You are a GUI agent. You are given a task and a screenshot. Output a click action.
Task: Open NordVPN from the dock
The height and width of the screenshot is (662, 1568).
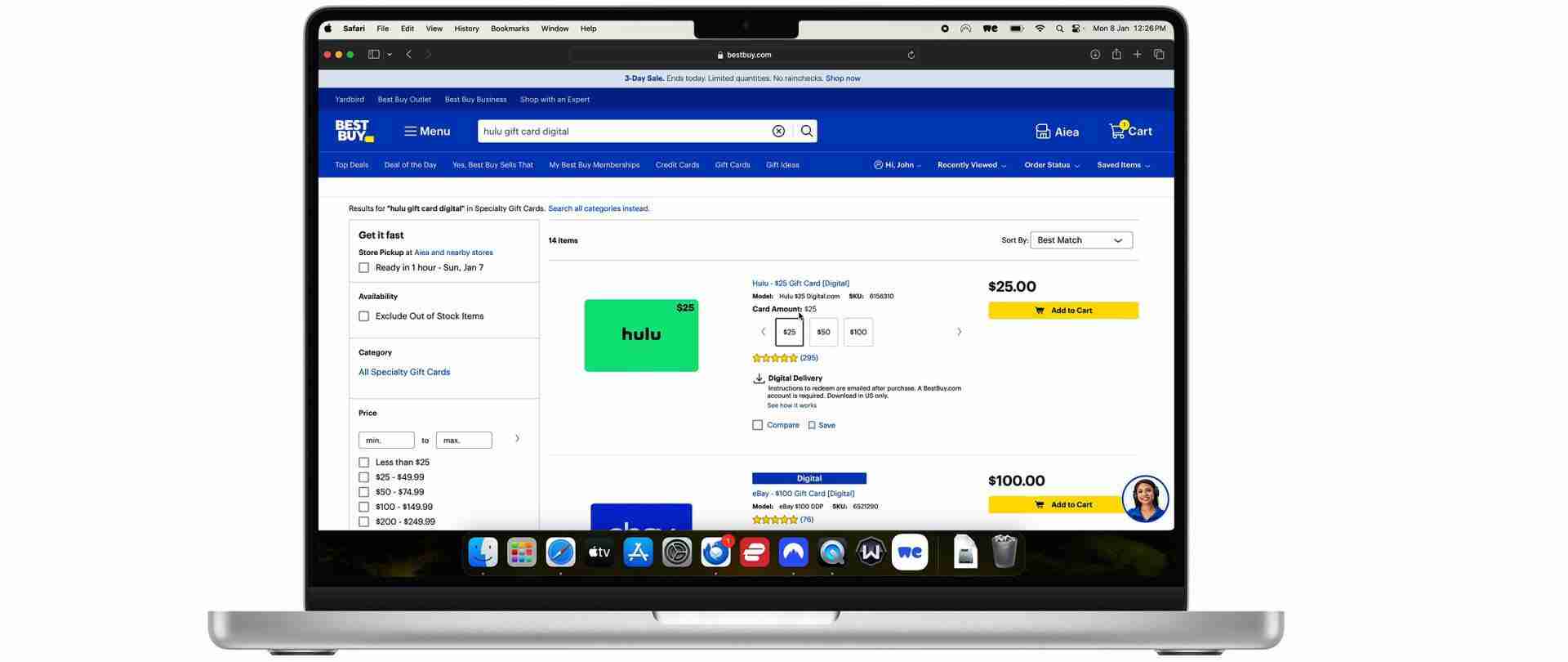pos(793,552)
